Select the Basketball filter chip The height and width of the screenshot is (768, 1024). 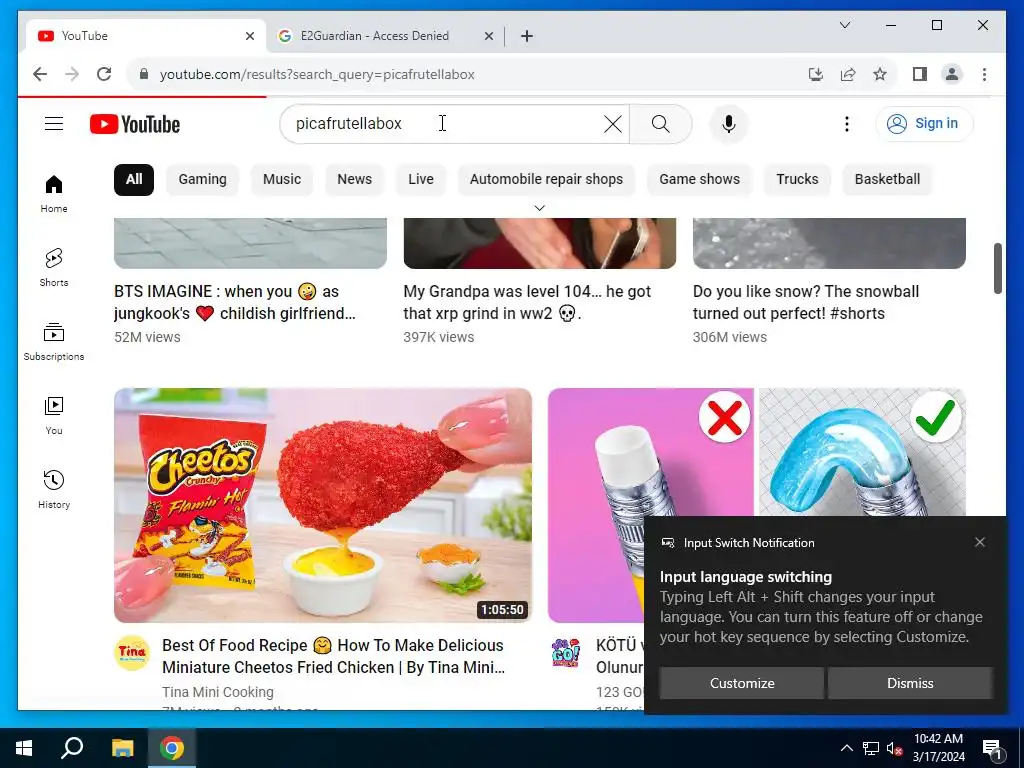point(888,180)
